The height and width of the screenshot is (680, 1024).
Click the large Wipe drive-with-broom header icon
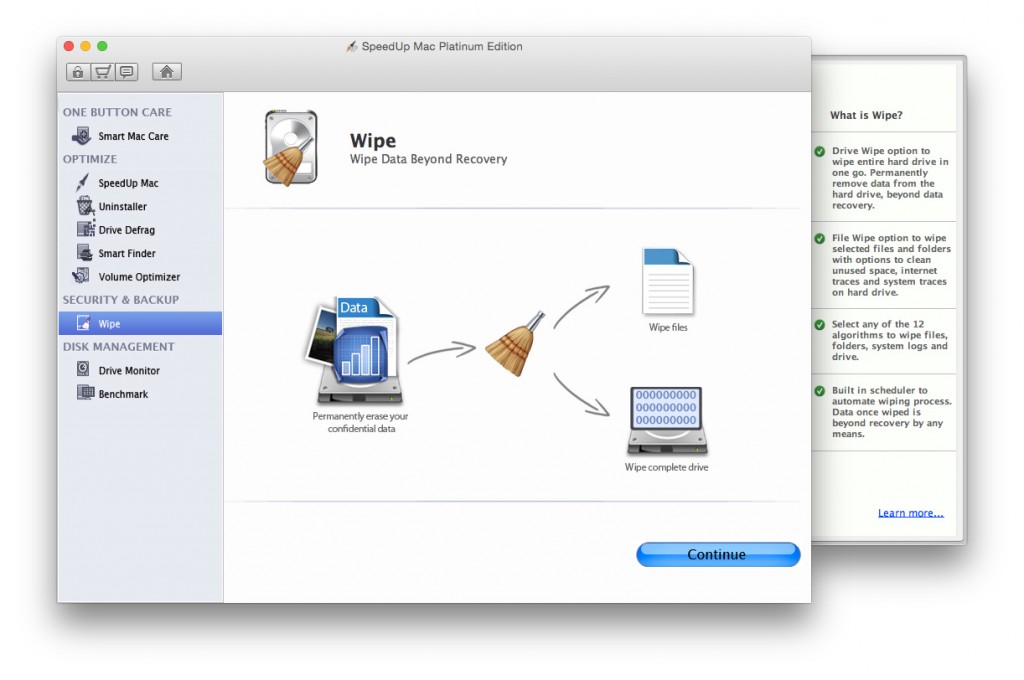[291, 148]
